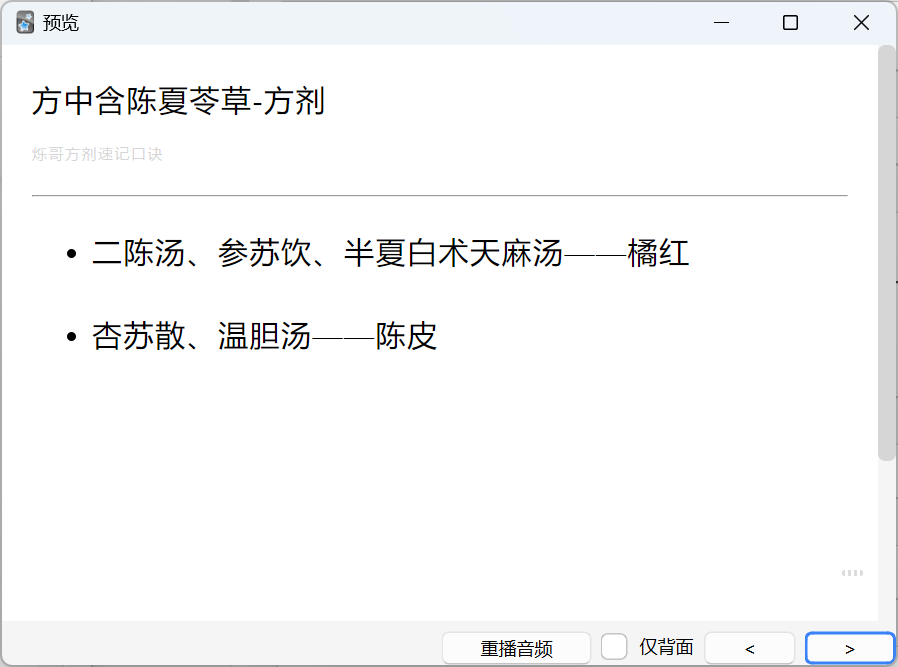
Task: Close the 预览 window
Action: pyautogui.click(x=861, y=23)
